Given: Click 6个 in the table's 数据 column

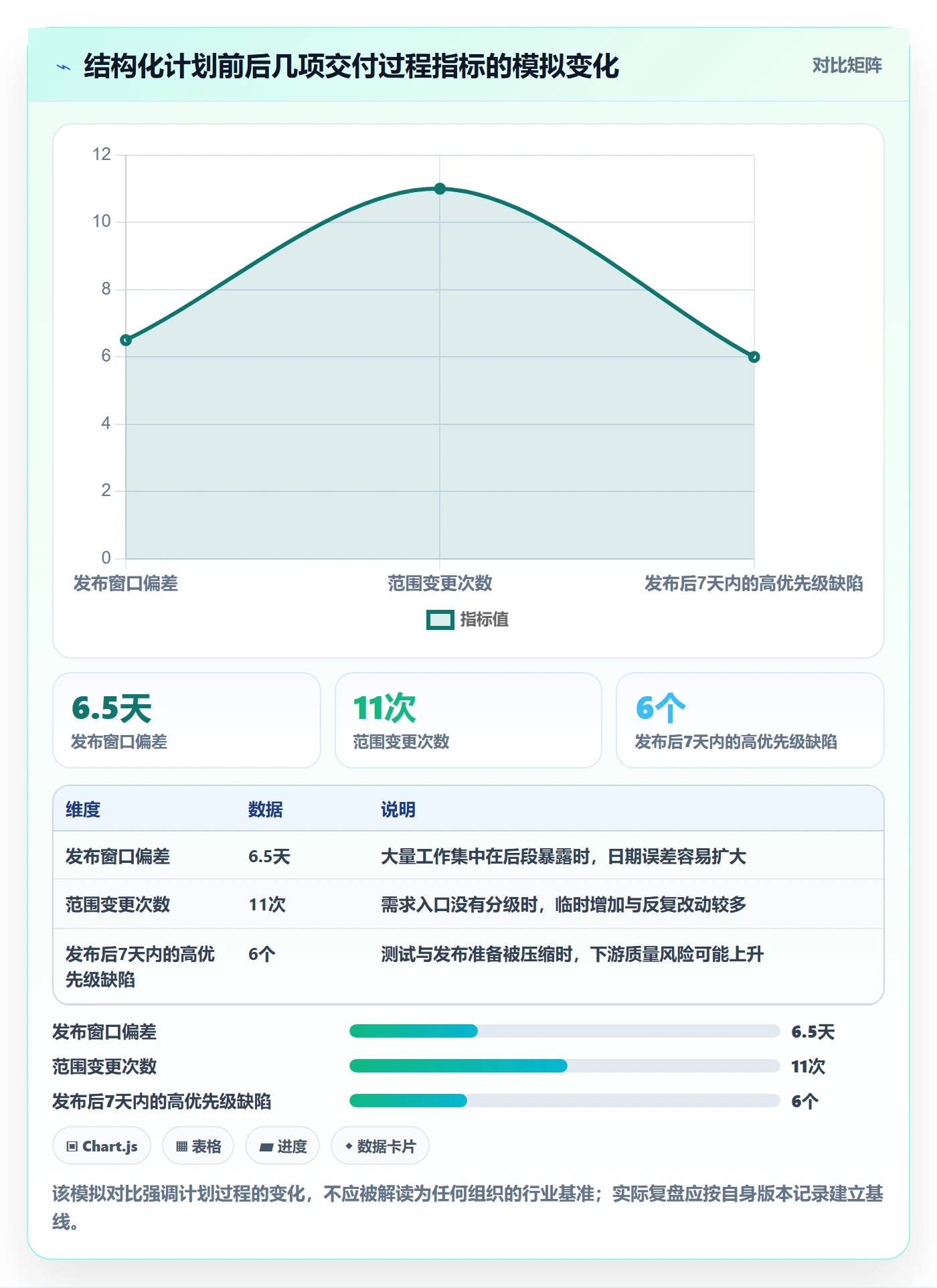Looking at the screenshot, I should (262, 955).
